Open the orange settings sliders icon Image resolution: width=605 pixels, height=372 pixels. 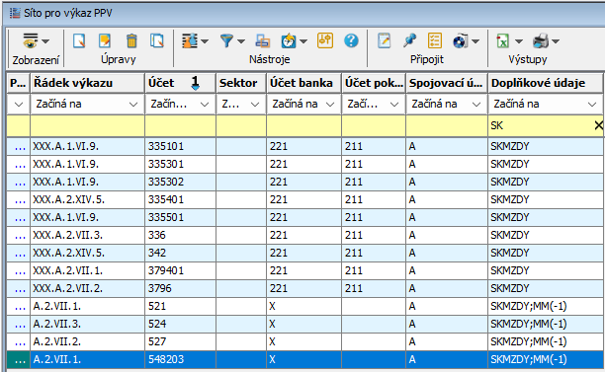click(325, 41)
